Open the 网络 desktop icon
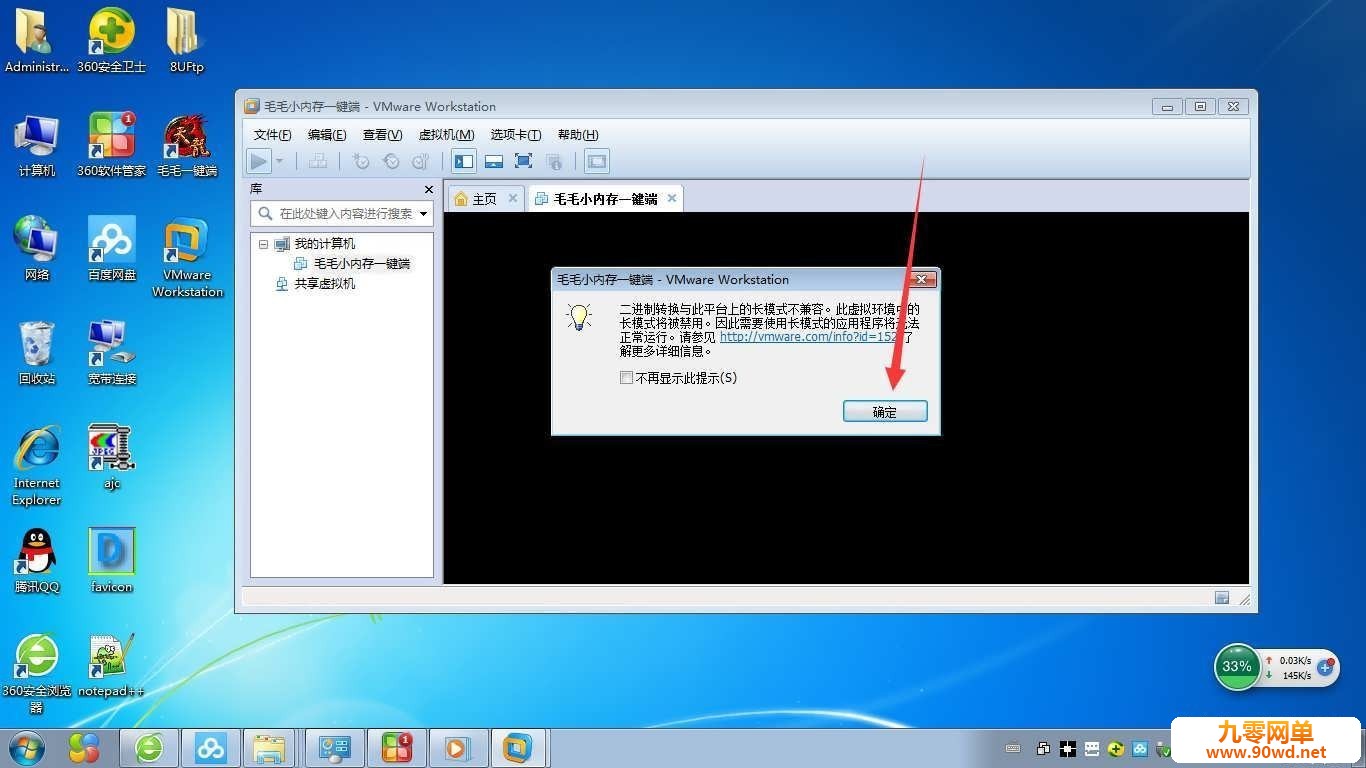The height and width of the screenshot is (768, 1366). coord(37,249)
